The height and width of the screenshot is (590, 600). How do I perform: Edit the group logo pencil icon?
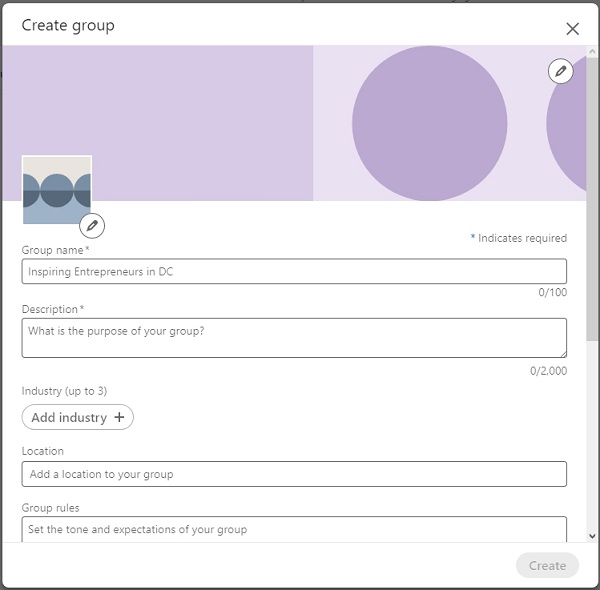[x=92, y=226]
